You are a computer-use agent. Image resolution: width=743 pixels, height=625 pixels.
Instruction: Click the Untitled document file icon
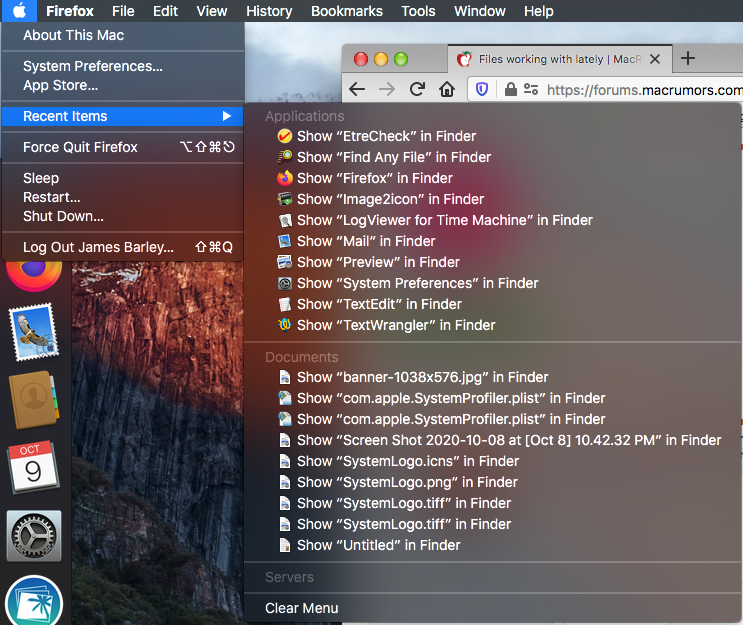[x=285, y=545]
